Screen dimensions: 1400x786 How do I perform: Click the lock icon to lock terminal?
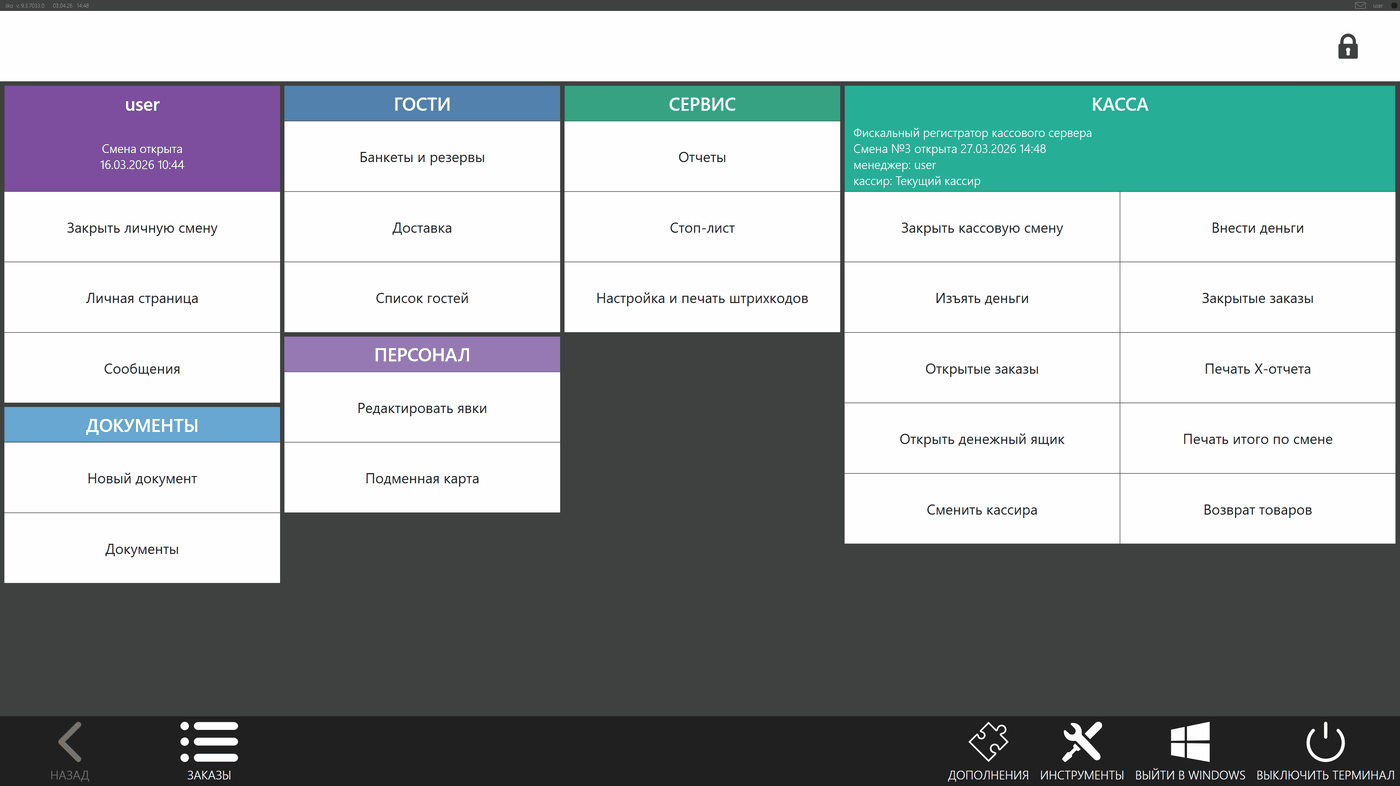[x=1348, y=46]
